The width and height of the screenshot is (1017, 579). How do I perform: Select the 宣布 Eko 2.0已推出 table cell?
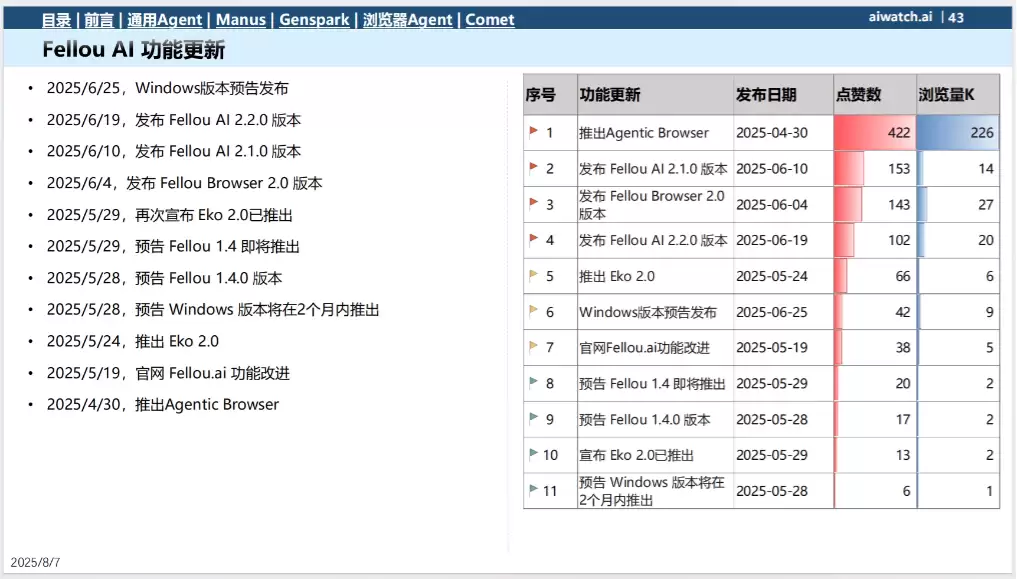point(655,455)
